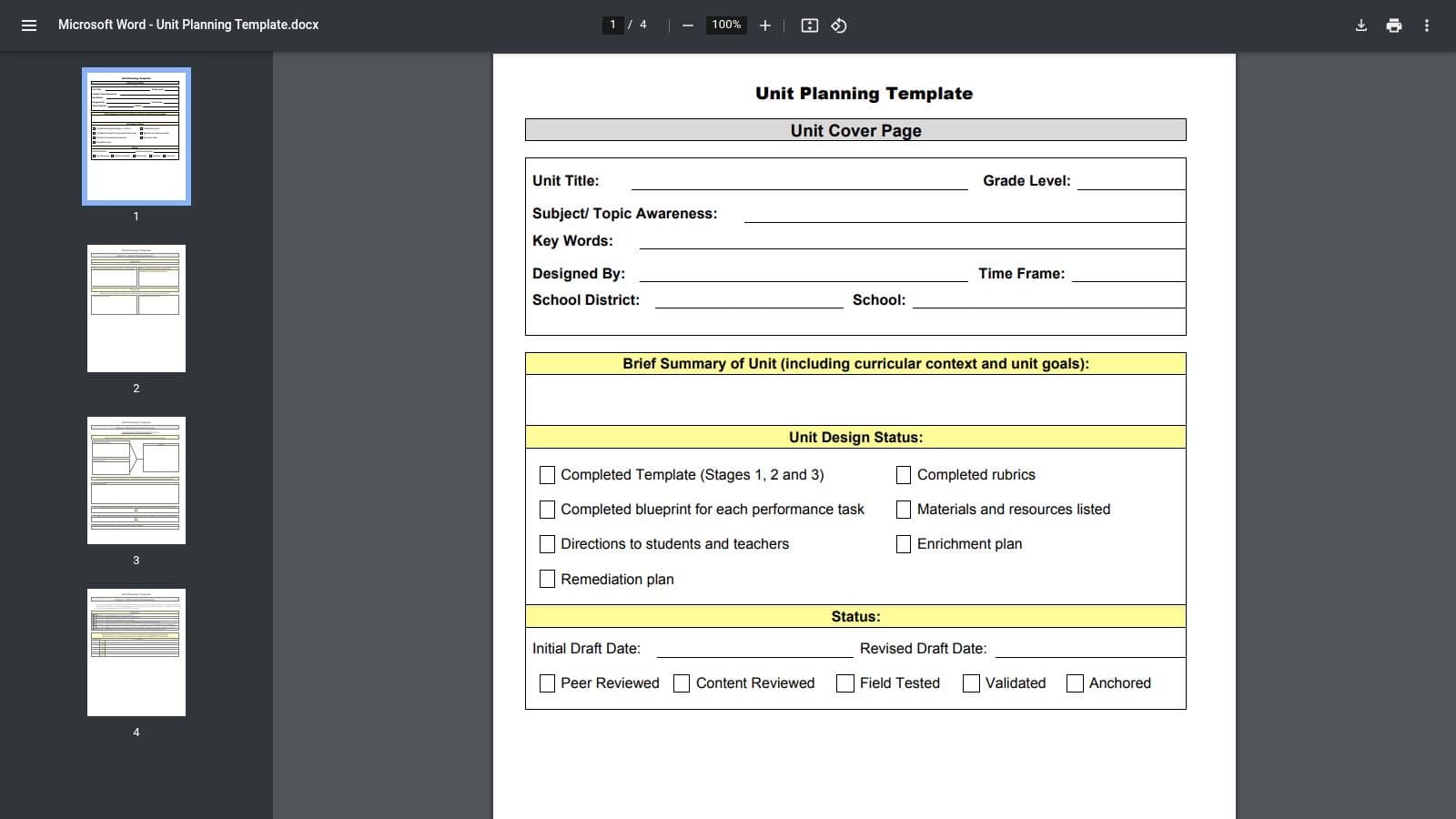Screen dimensions: 1456x819
Task: Zoom out on the document
Action: point(686,25)
